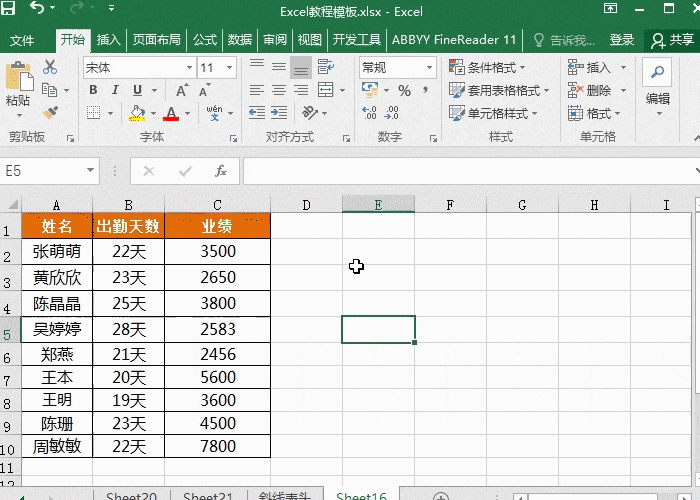Click the Decrease Indent icon

click(x=257, y=112)
